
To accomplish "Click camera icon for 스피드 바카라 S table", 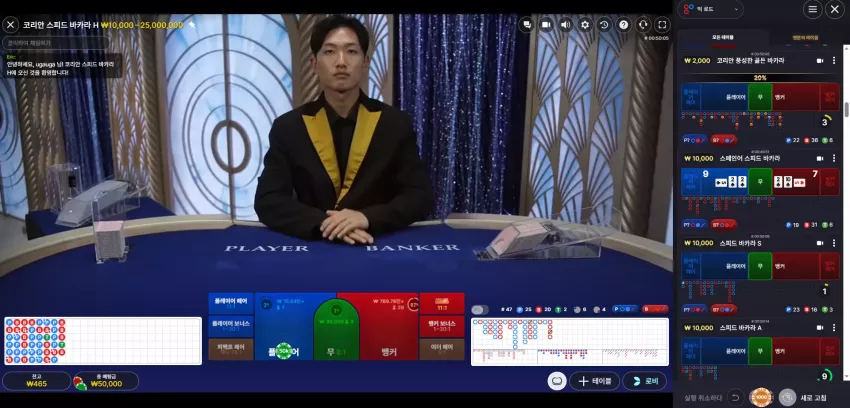I will pyautogui.click(x=820, y=243).
